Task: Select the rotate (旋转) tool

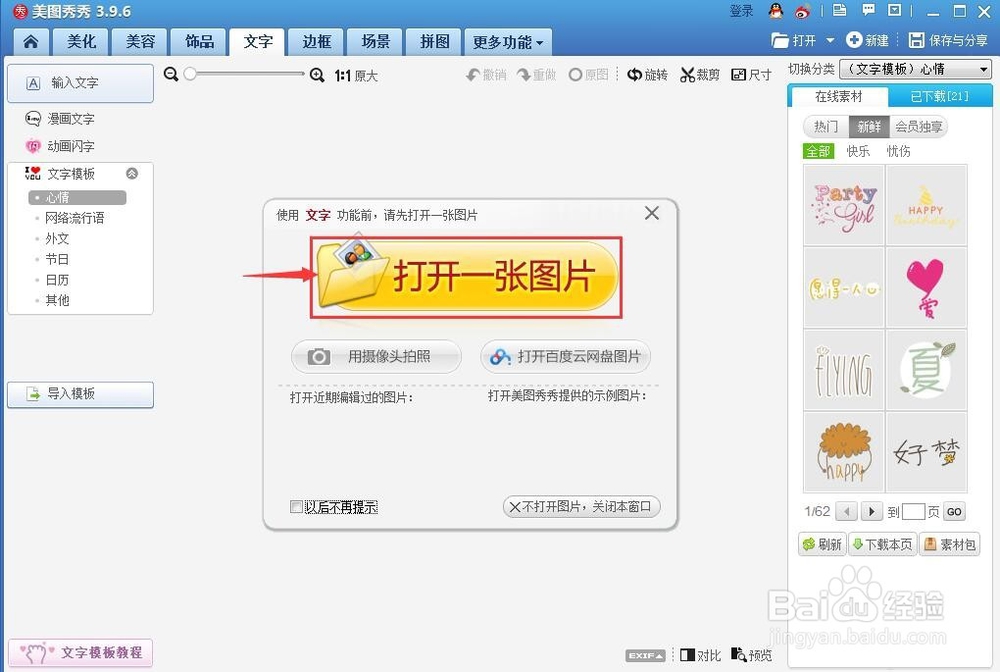Action: click(647, 74)
